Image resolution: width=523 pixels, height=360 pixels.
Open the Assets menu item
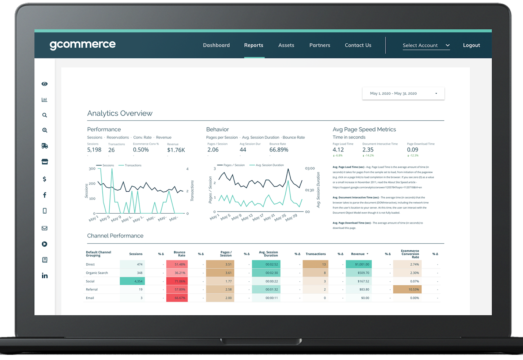point(286,45)
